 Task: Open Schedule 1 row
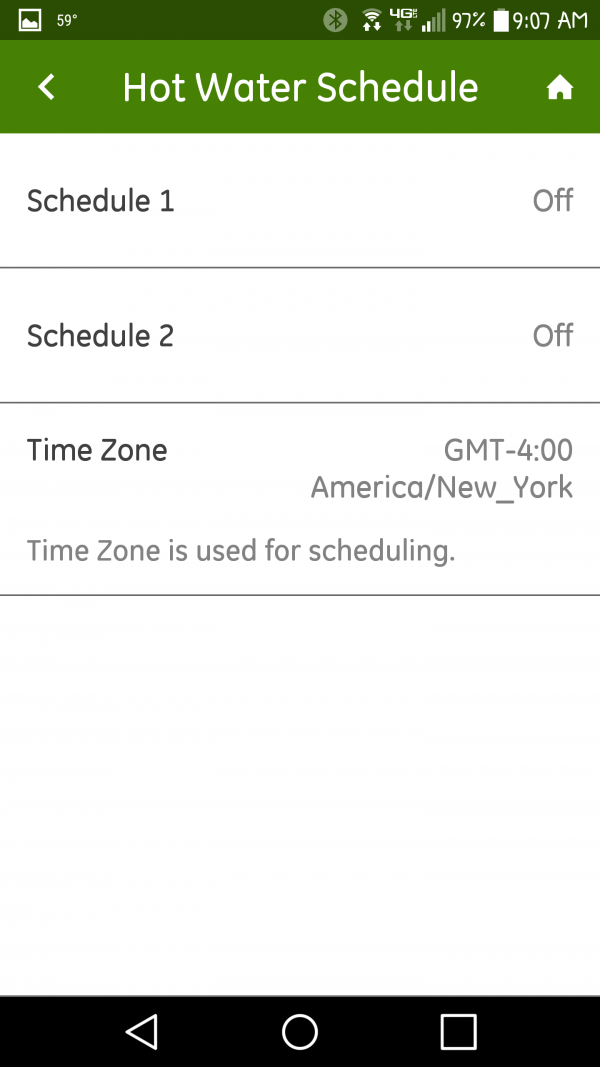coord(300,201)
